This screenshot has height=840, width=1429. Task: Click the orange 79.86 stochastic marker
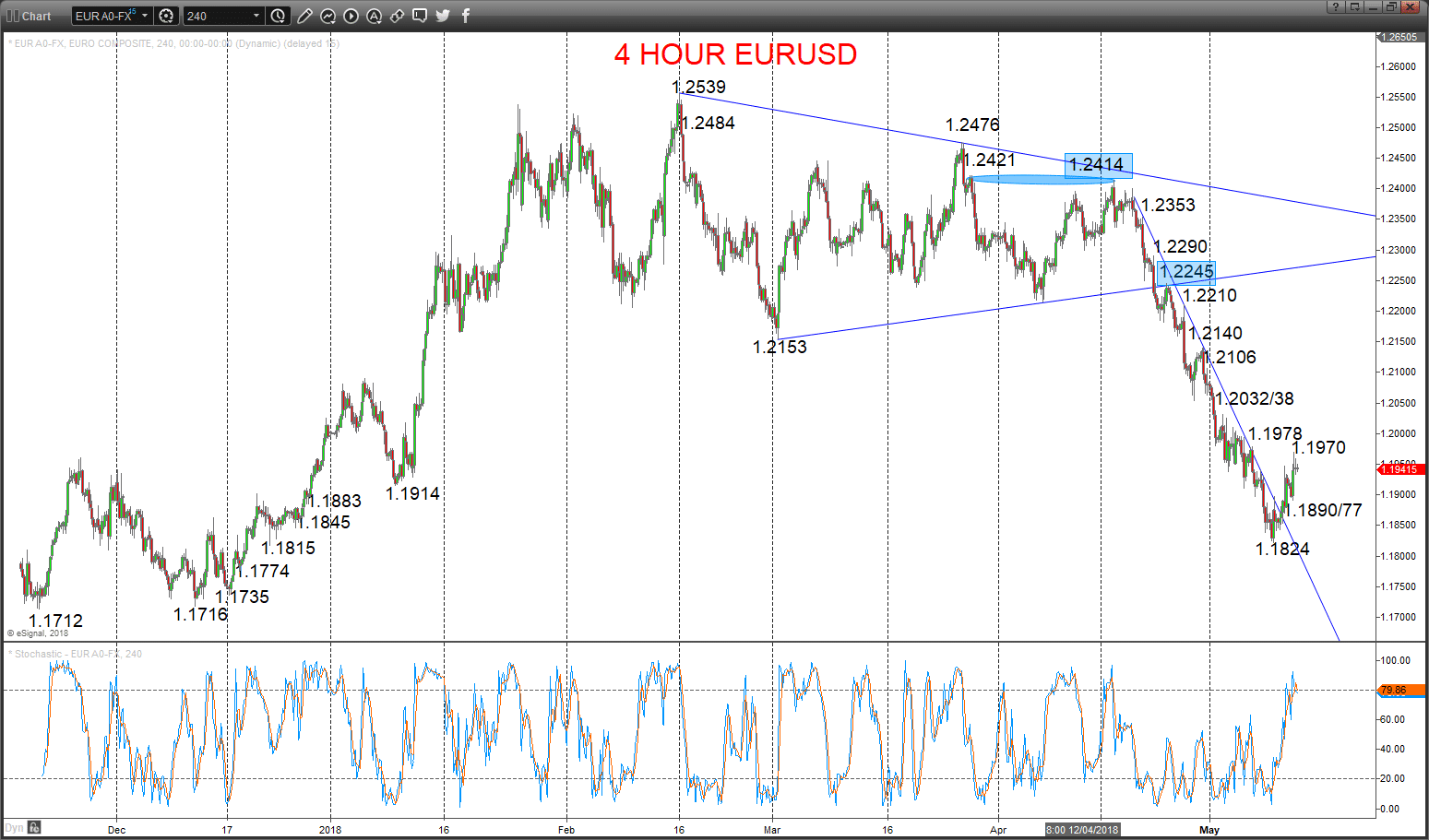click(1400, 690)
